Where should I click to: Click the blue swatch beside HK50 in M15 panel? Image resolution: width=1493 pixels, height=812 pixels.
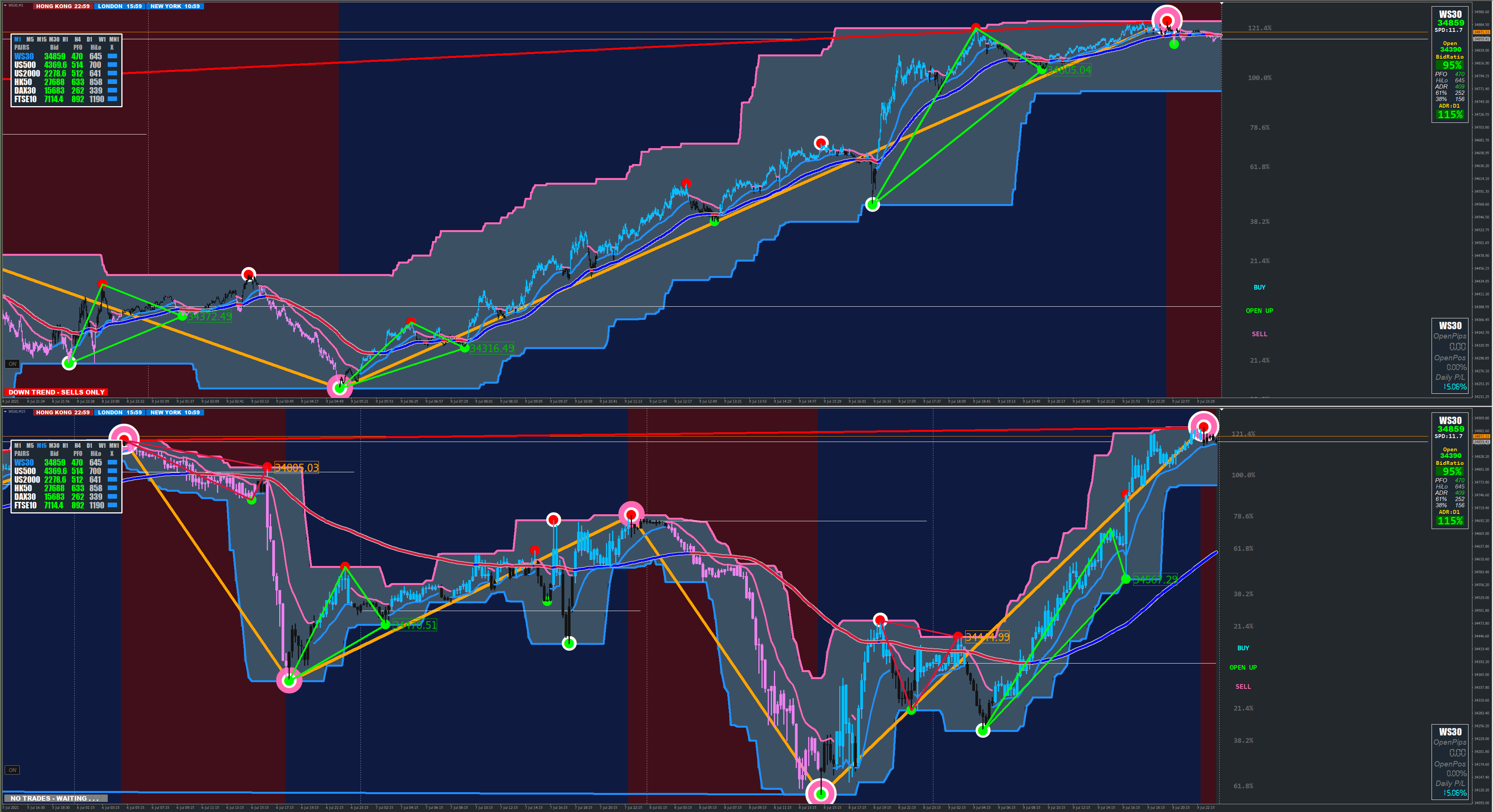112,488
